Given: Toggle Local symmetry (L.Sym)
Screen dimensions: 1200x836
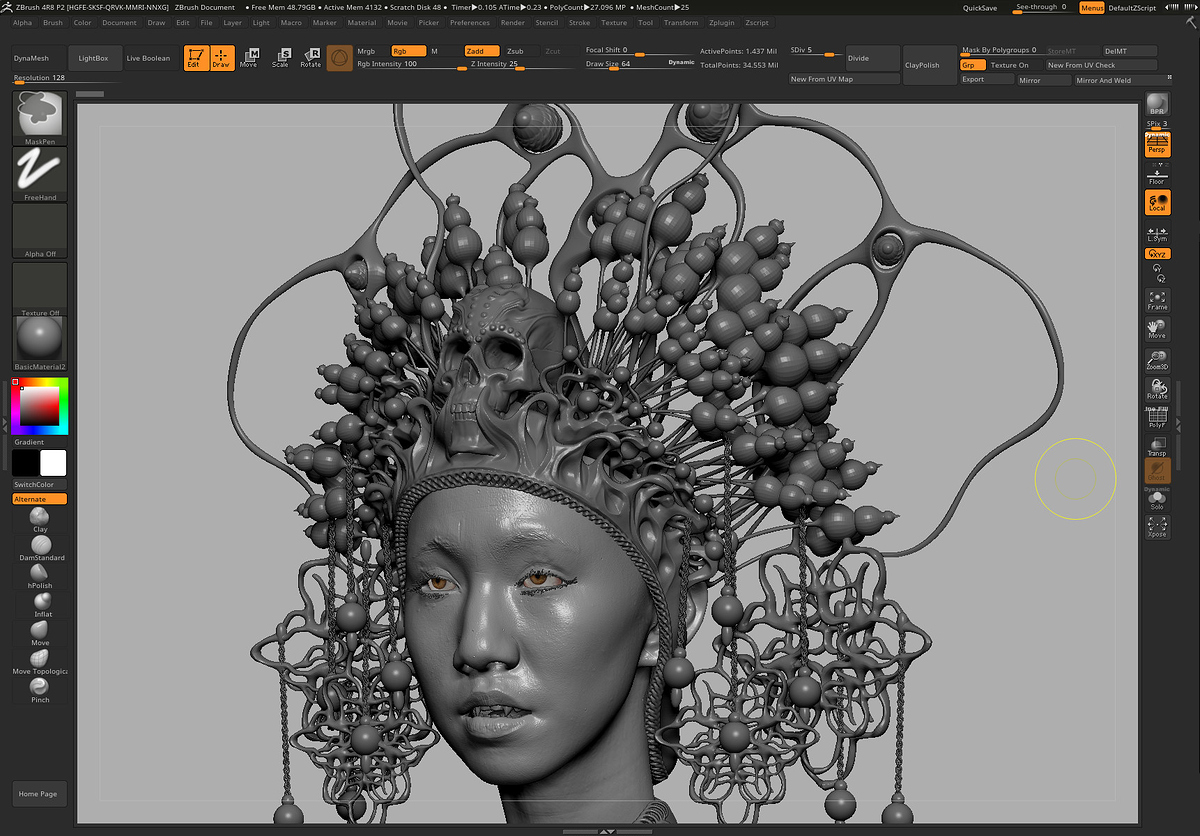Looking at the screenshot, I should pos(1157,234).
